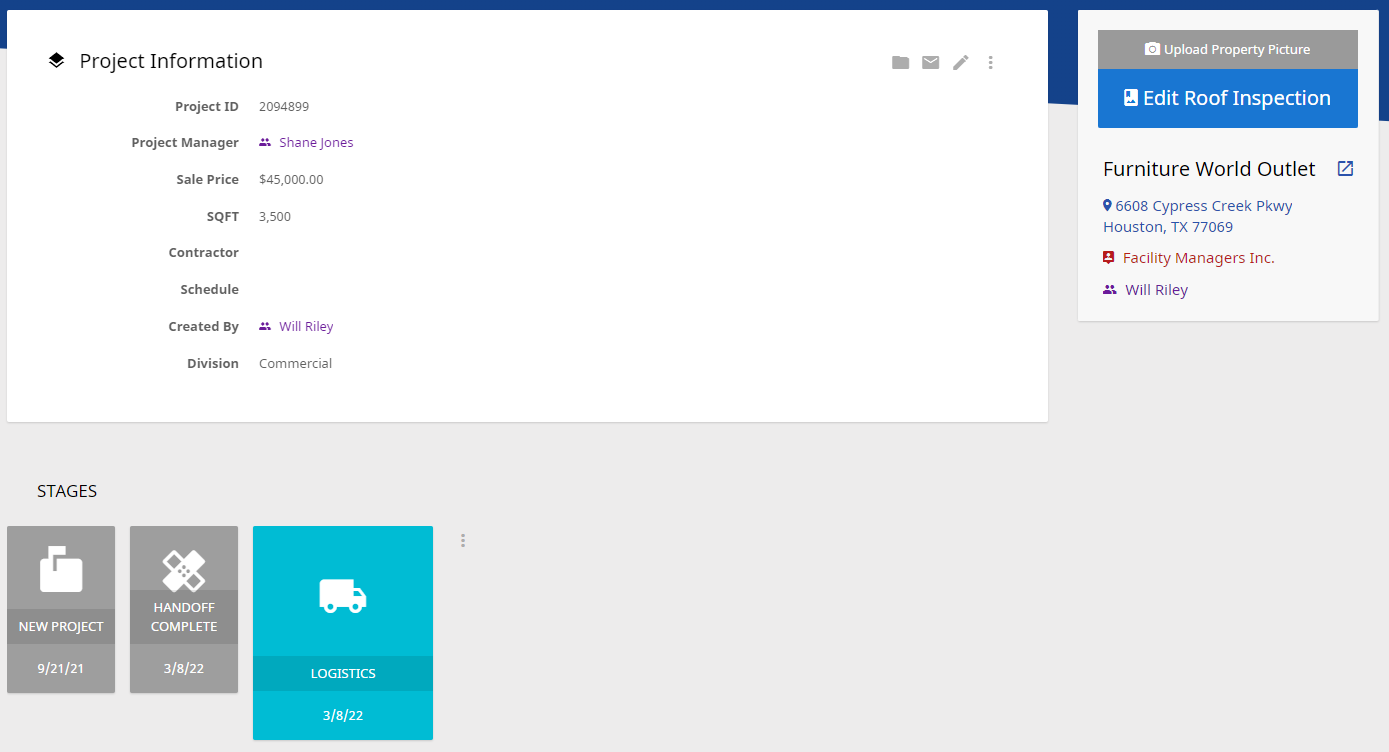This screenshot has height=752, width=1389.
Task: Click the people icon beside Will Riley in property card
Action: pyautogui.click(x=1110, y=290)
